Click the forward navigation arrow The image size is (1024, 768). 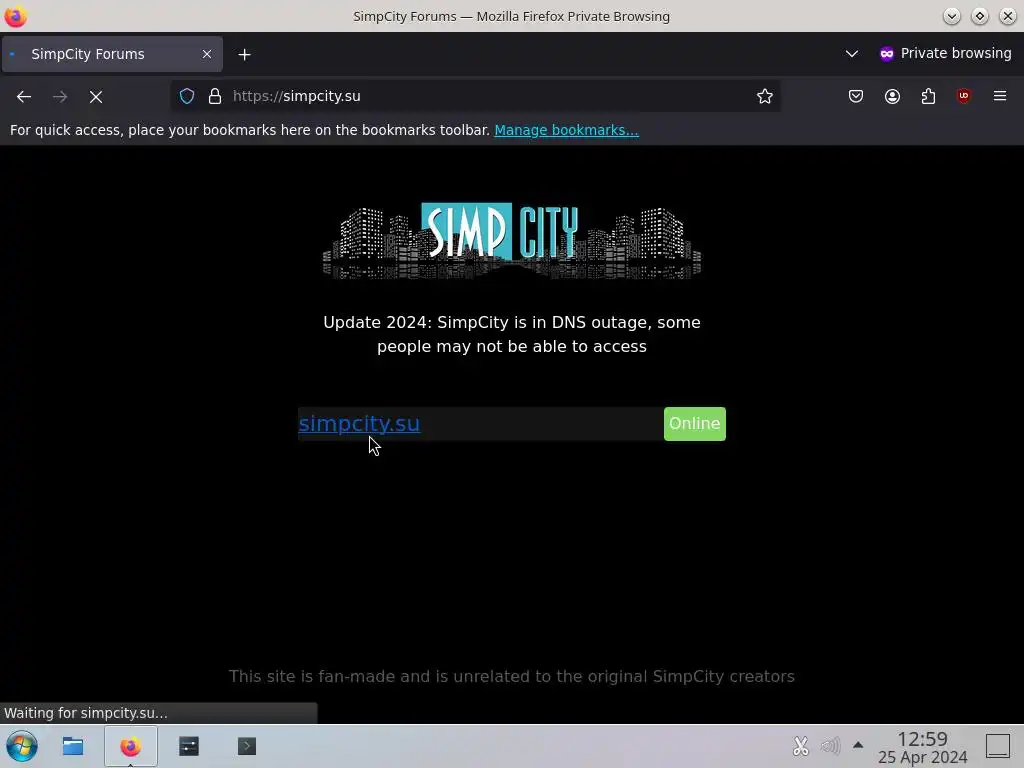pyautogui.click(x=60, y=97)
